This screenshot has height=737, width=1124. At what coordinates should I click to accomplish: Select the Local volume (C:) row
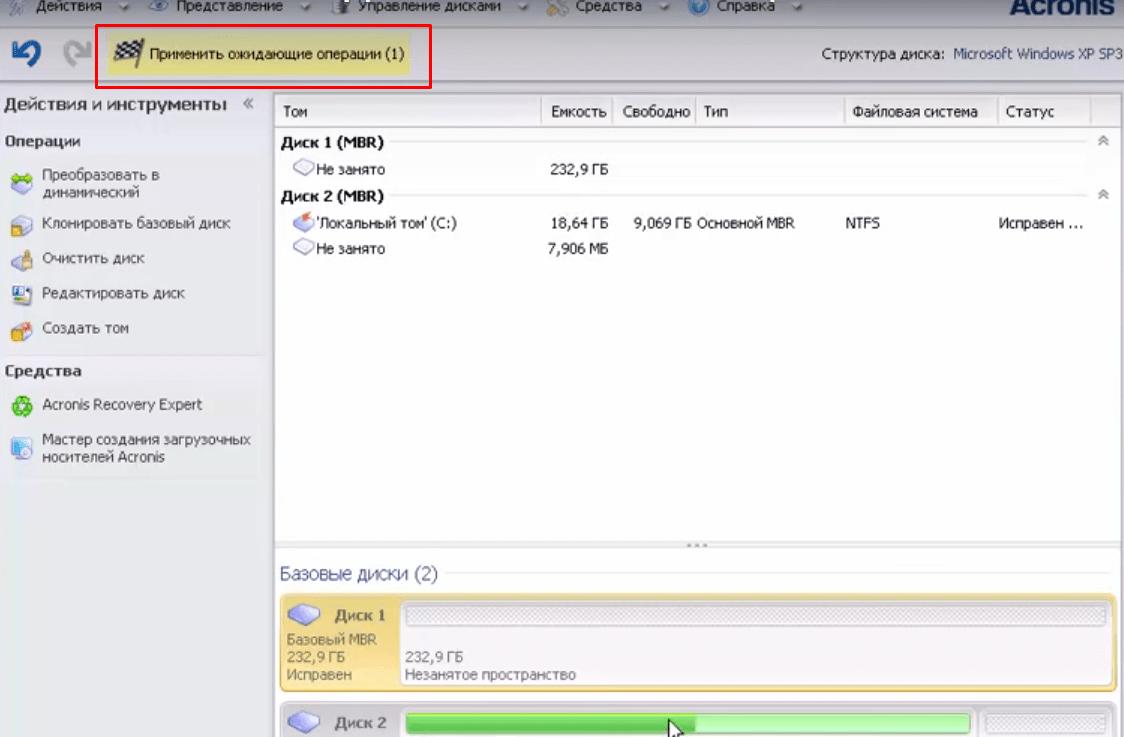(386, 224)
